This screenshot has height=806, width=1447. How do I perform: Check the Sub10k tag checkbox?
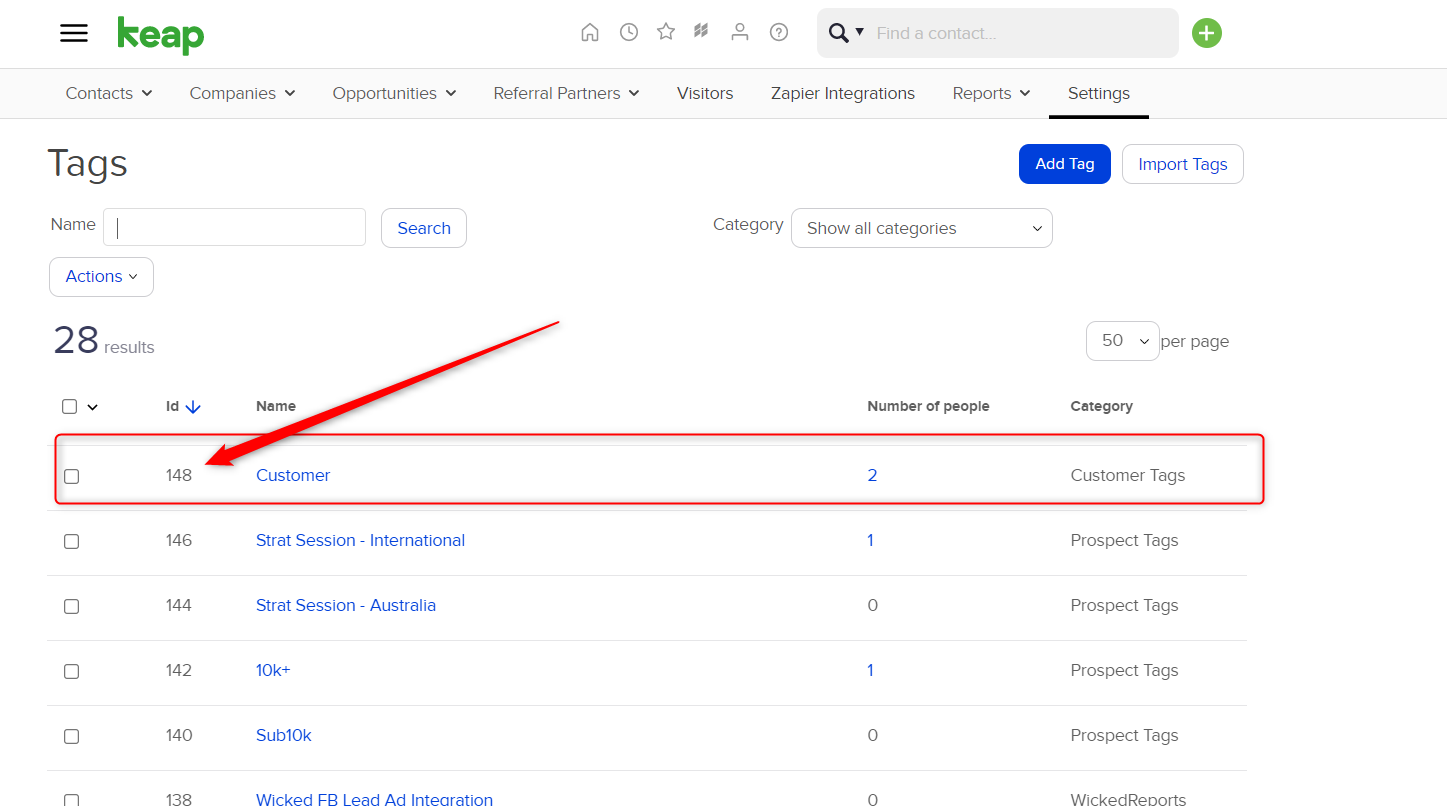pyautogui.click(x=72, y=736)
